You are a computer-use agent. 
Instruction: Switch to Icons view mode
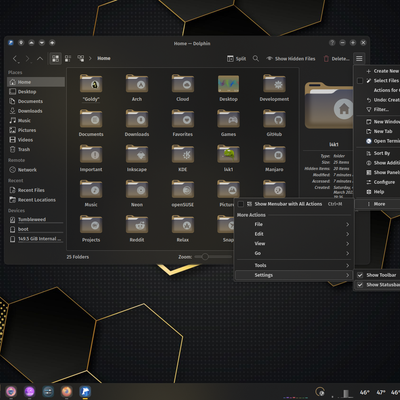pyautogui.click(x=55, y=59)
